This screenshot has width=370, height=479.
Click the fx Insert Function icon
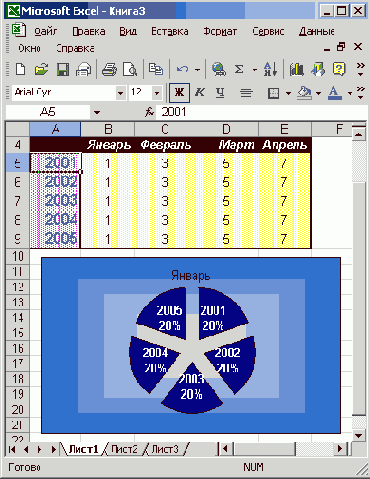point(149,112)
